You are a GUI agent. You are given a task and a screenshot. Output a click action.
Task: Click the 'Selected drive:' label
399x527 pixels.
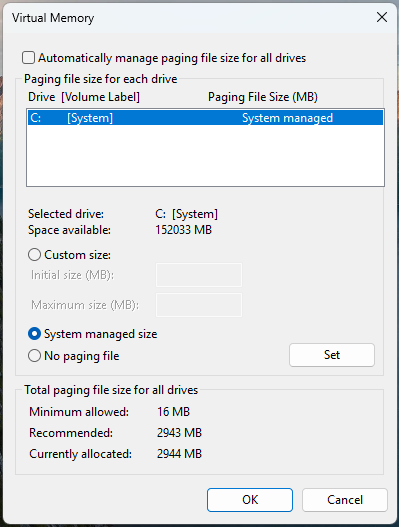(x=66, y=214)
